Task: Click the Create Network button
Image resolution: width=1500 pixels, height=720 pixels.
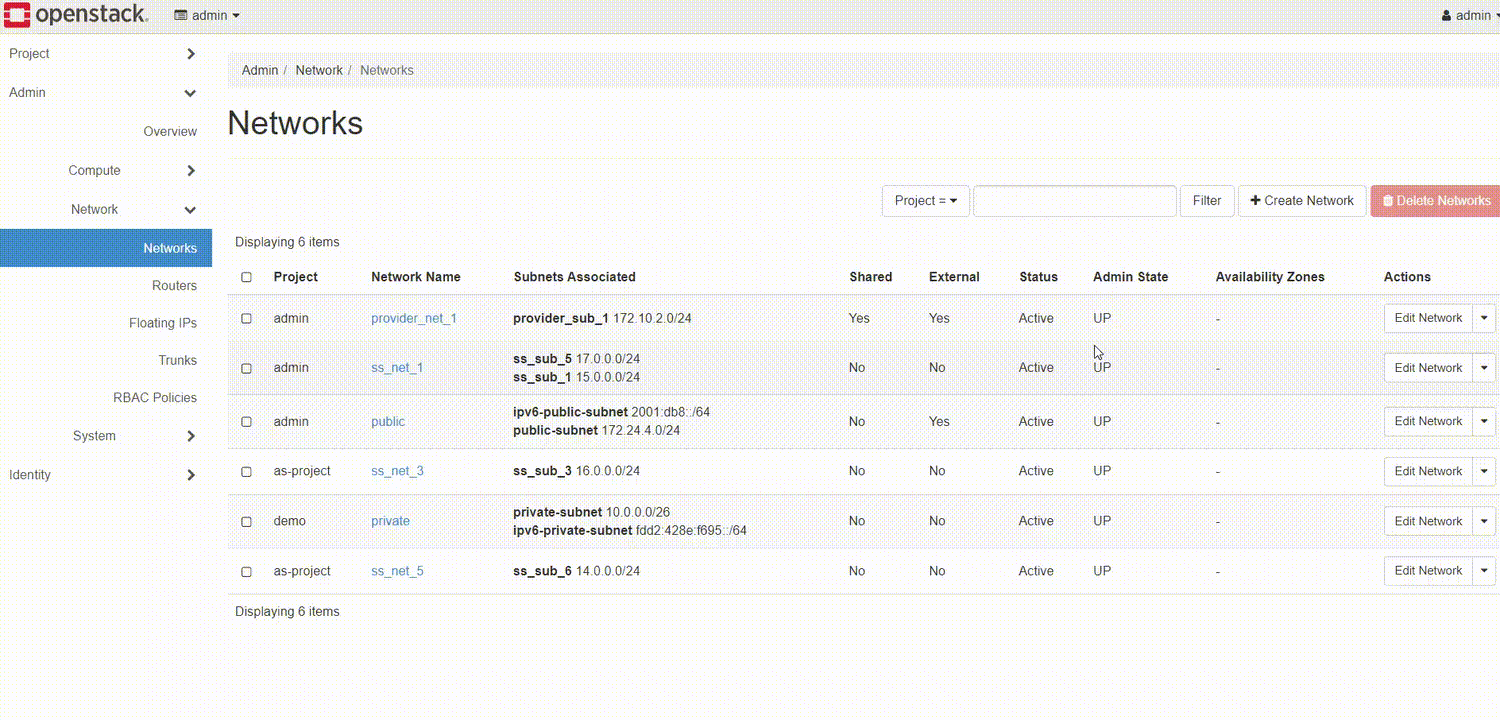Action: [x=1302, y=201]
